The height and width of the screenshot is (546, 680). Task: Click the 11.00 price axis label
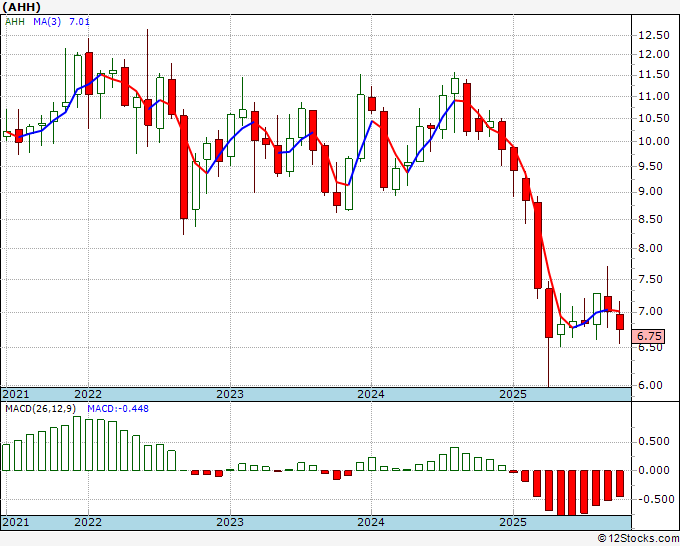pyautogui.click(x=654, y=96)
